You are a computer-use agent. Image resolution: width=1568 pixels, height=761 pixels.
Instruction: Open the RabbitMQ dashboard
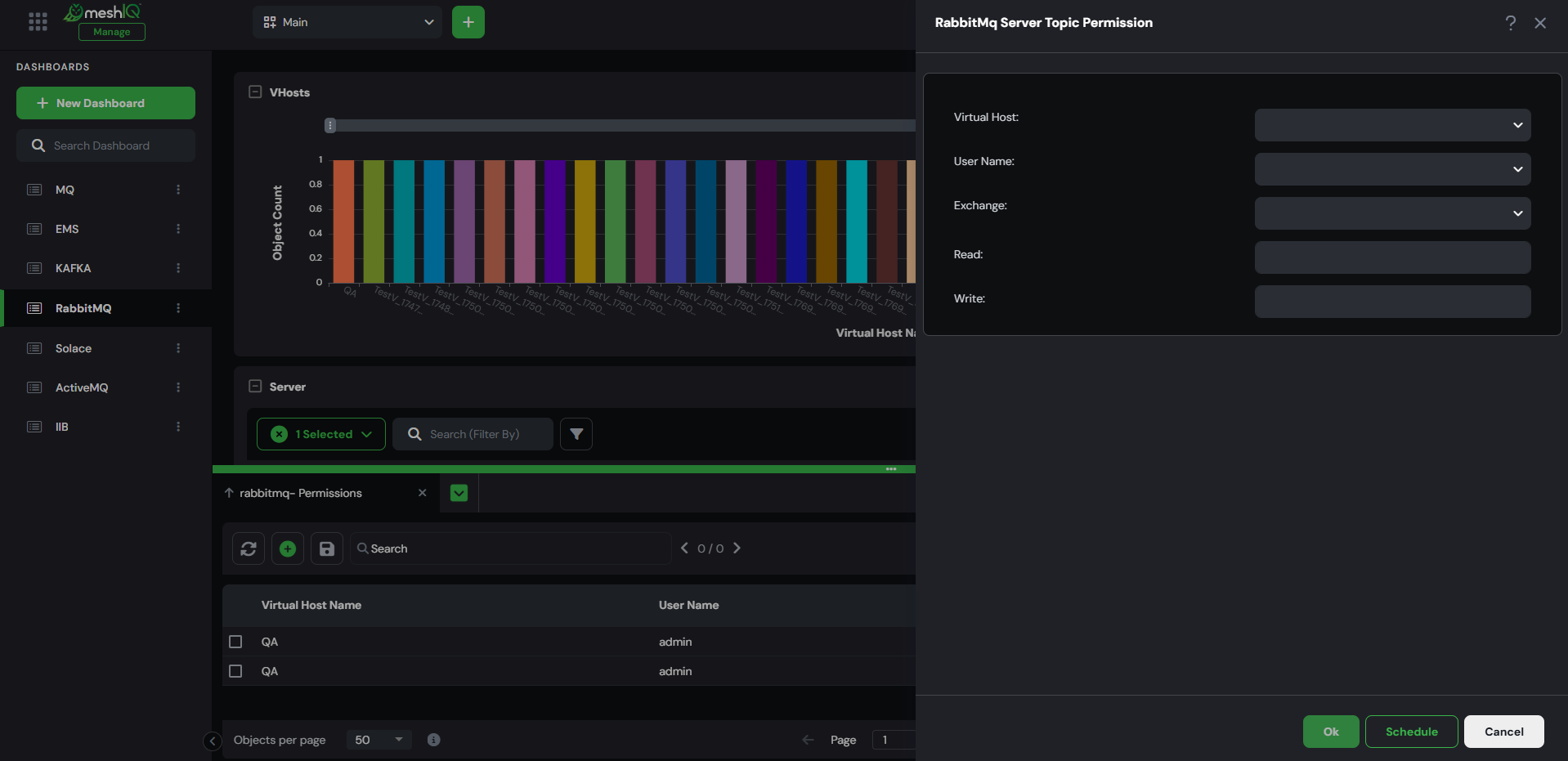pyautogui.click(x=83, y=308)
